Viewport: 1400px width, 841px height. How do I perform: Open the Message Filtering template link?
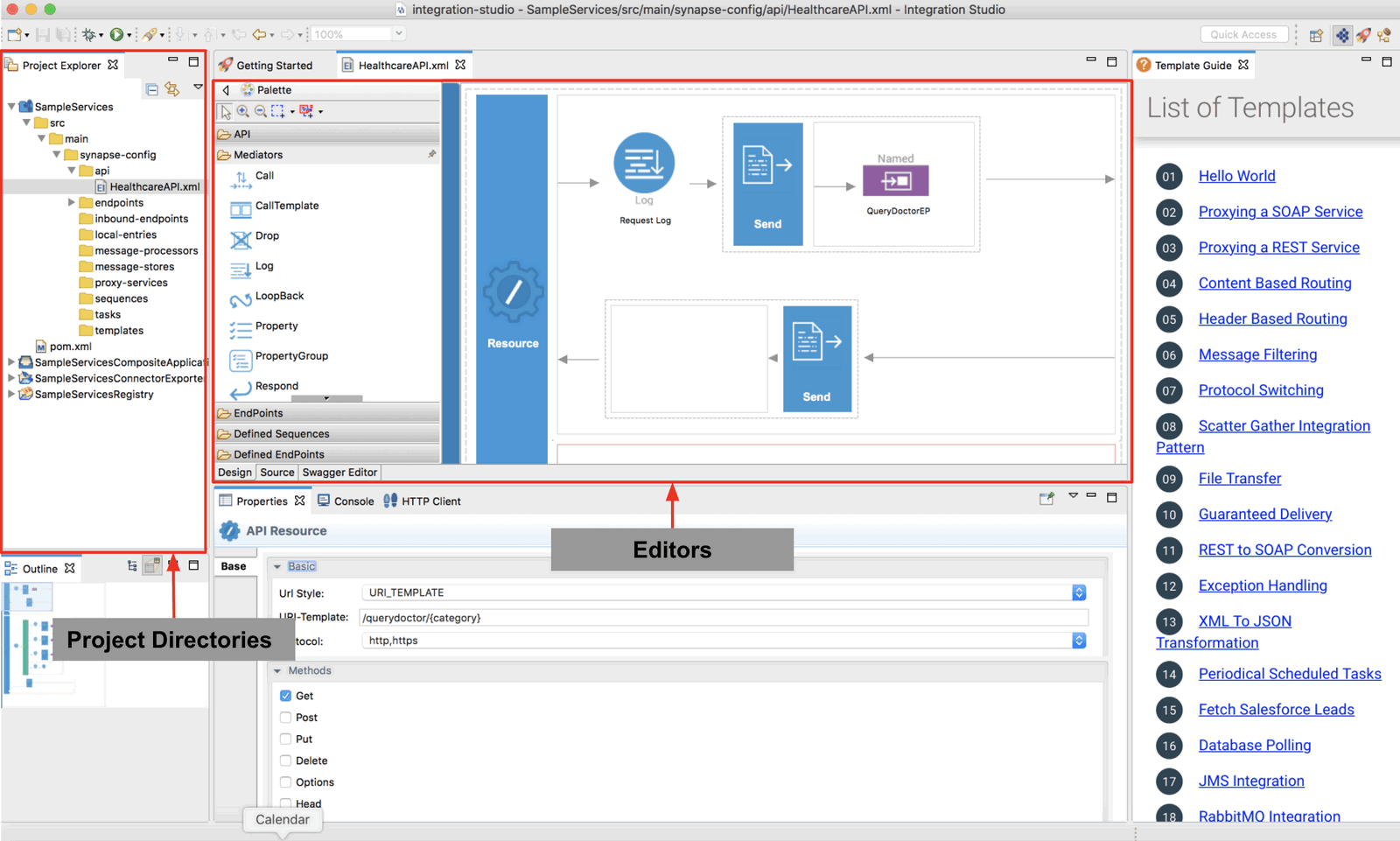1257,354
